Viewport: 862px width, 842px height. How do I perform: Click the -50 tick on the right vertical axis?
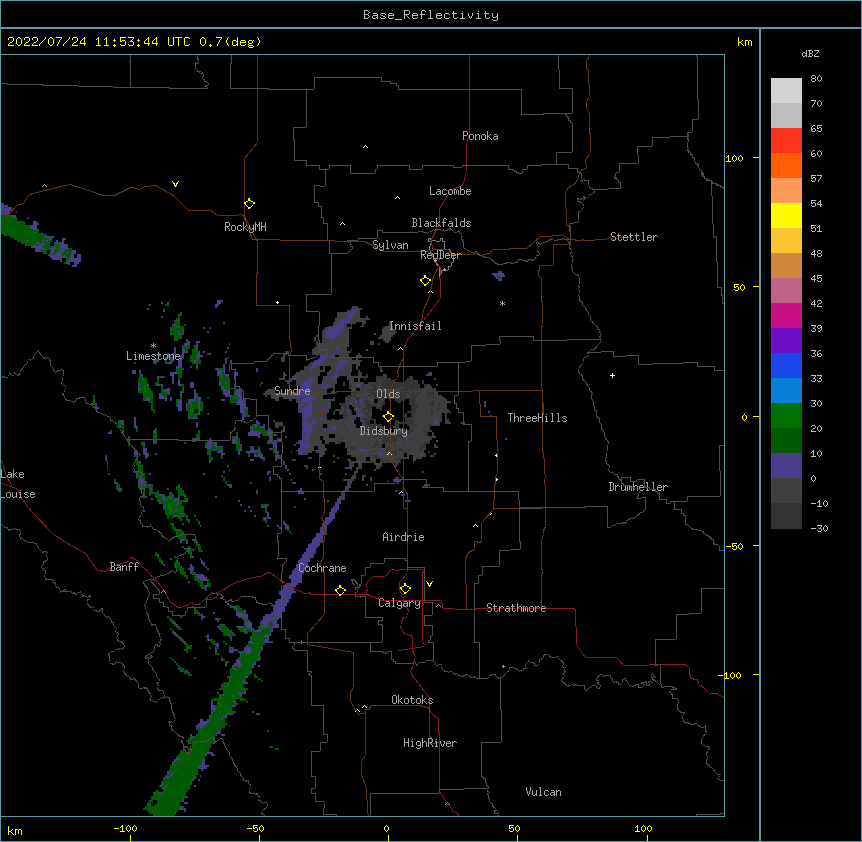click(734, 546)
